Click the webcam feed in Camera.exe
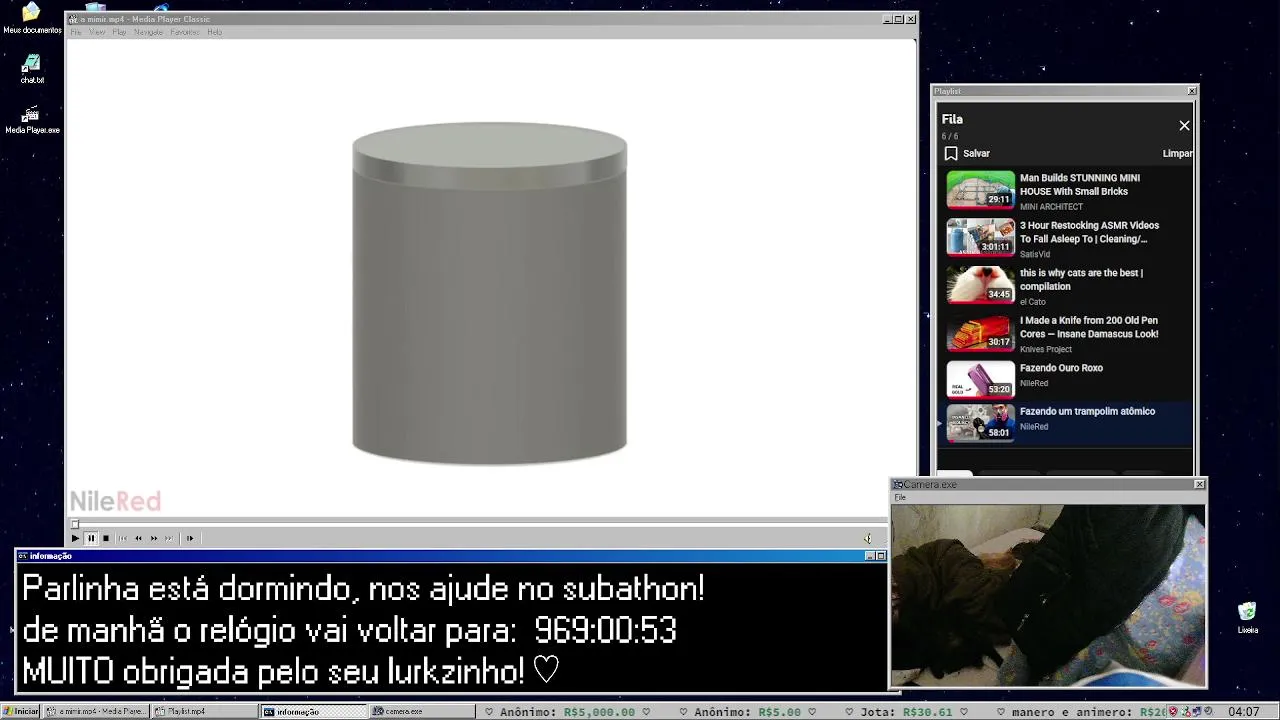 click(1048, 595)
